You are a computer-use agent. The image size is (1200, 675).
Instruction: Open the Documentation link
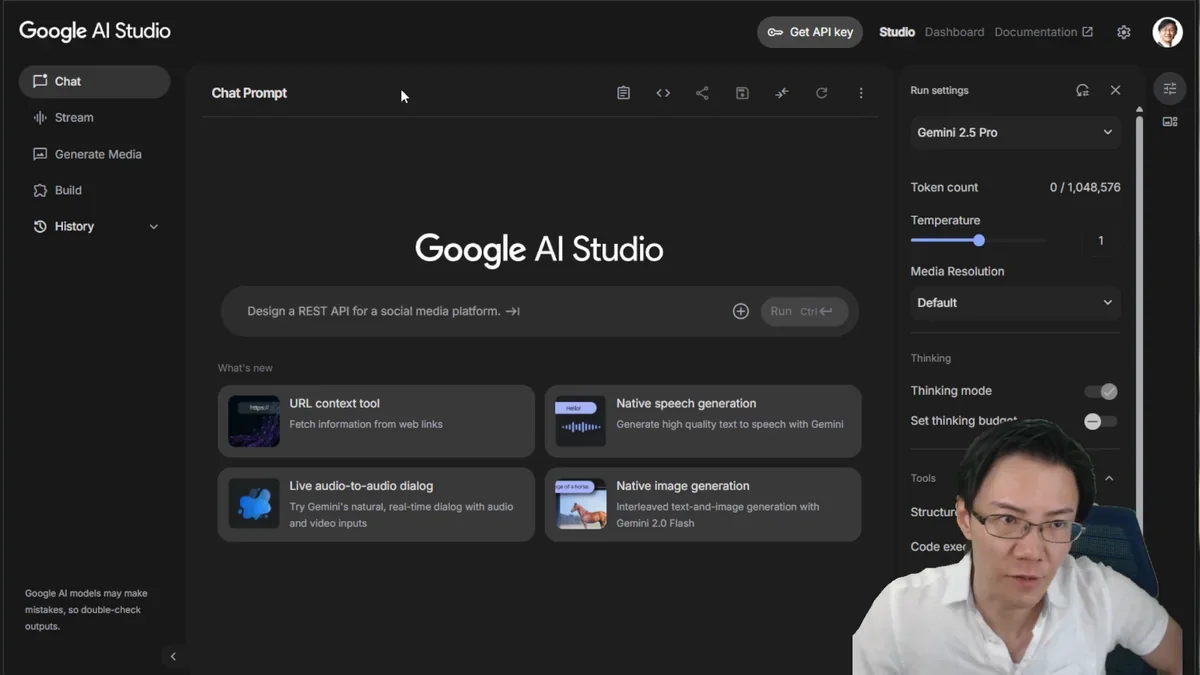click(1043, 32)
